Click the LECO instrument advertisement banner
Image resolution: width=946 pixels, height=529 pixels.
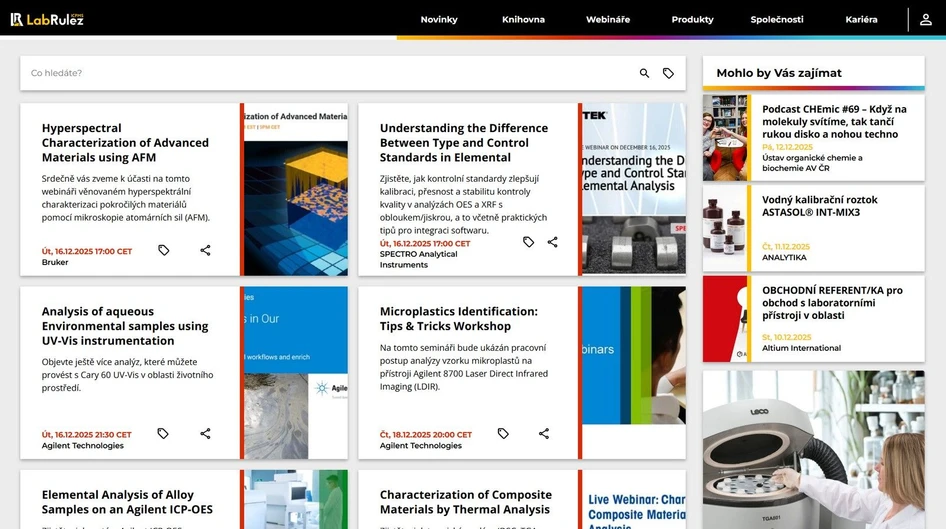coord(813,450)
